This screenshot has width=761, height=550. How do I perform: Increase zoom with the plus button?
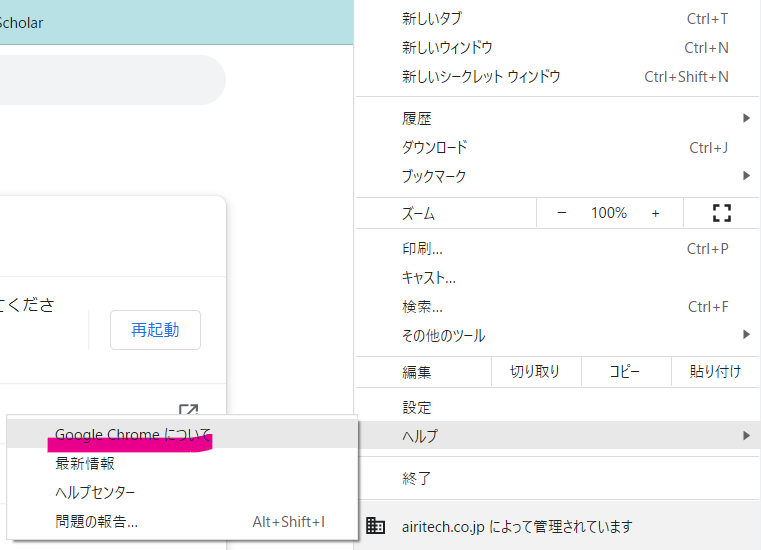pyautogui.click(x=655, y=213)
